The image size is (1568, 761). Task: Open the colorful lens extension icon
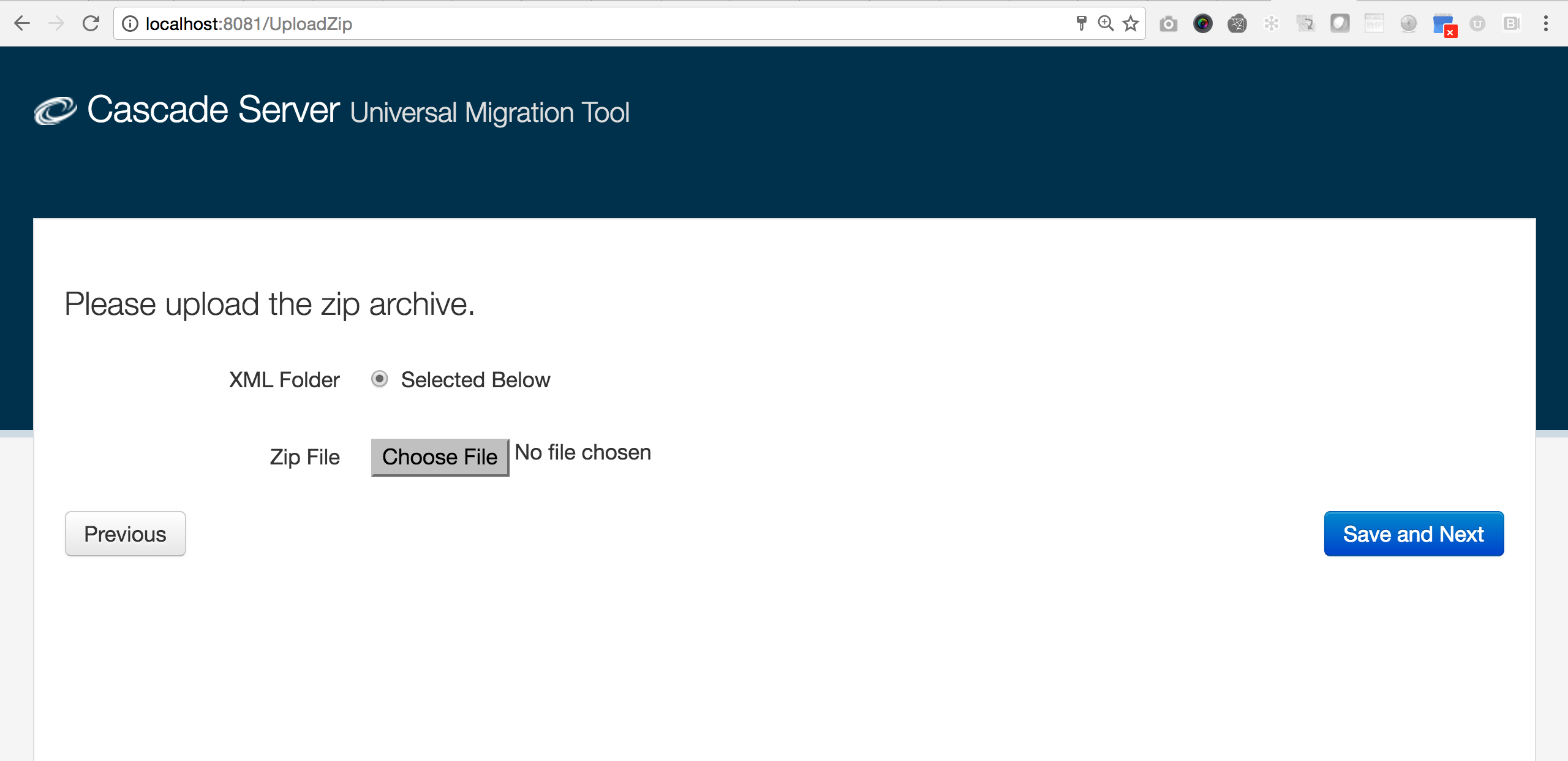click(x=1203, y=24)
